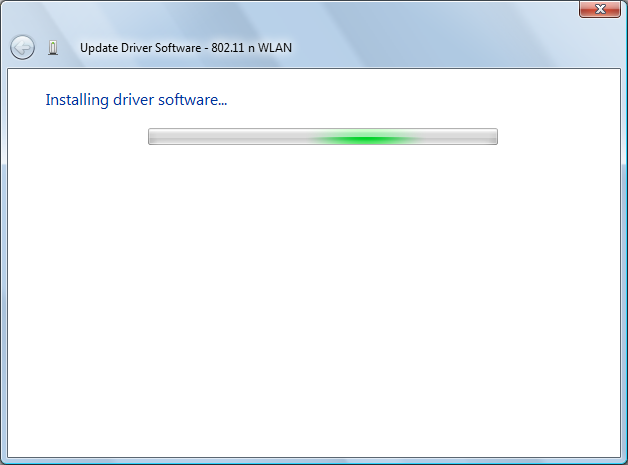Click the word 'Installing' in the heading
The width and height of the screenshot is (628, 465).
click(x=77, y=100)
